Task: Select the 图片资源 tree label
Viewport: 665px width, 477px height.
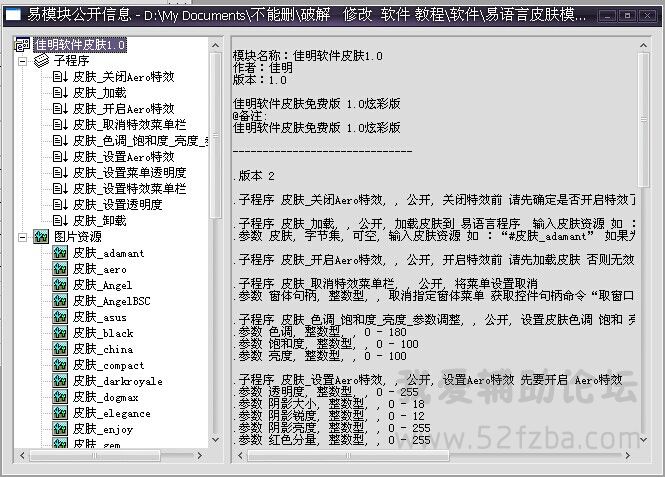Action: click(x=78, y=237)
